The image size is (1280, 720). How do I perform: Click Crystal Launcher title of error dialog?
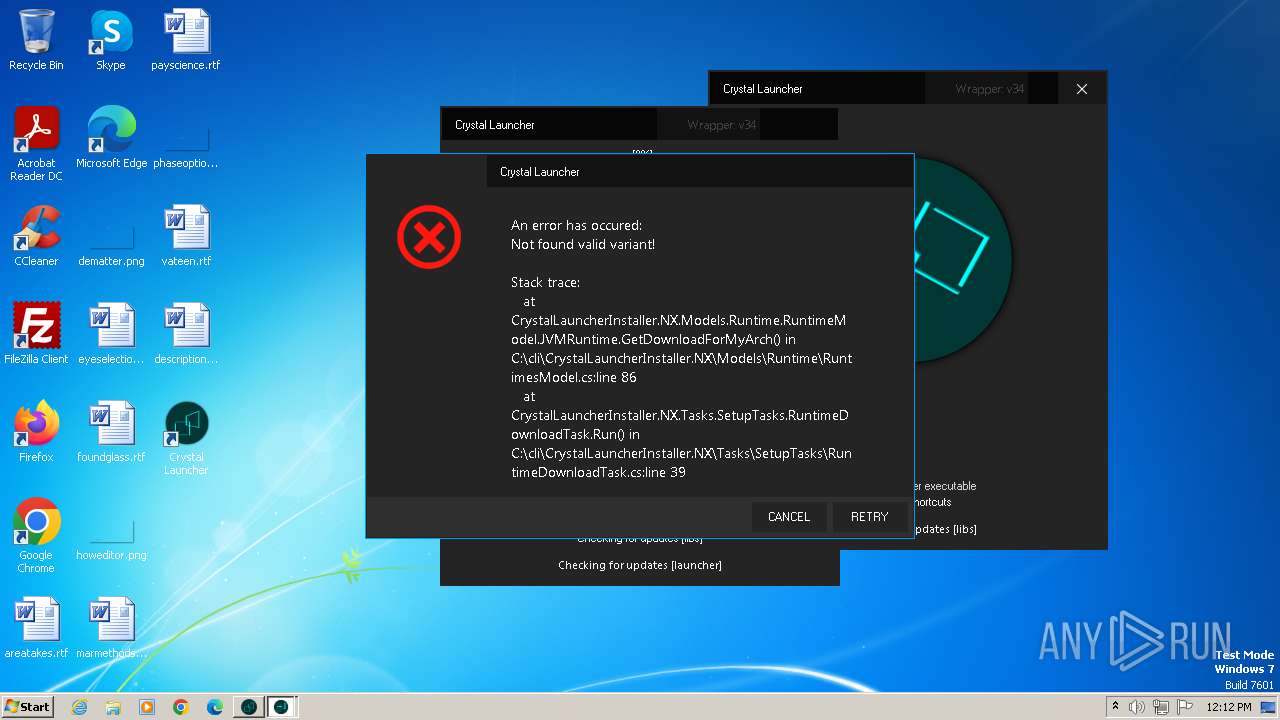(x=540, y=172)
